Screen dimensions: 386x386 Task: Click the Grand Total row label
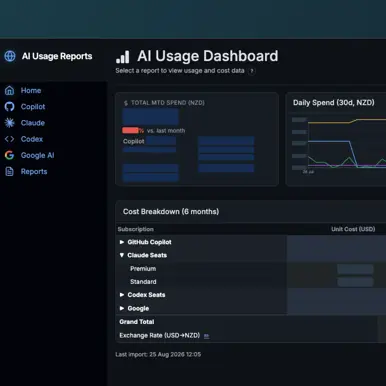point(137,322)
